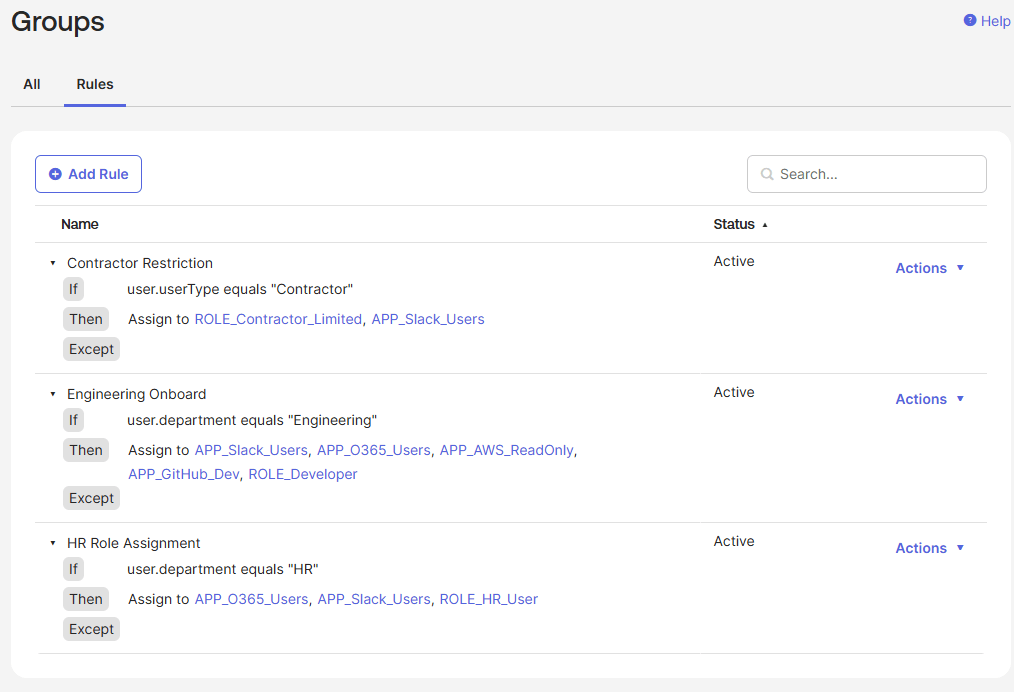Click the Name column header
1014x692 pixels.
click(x=80, y=224)
